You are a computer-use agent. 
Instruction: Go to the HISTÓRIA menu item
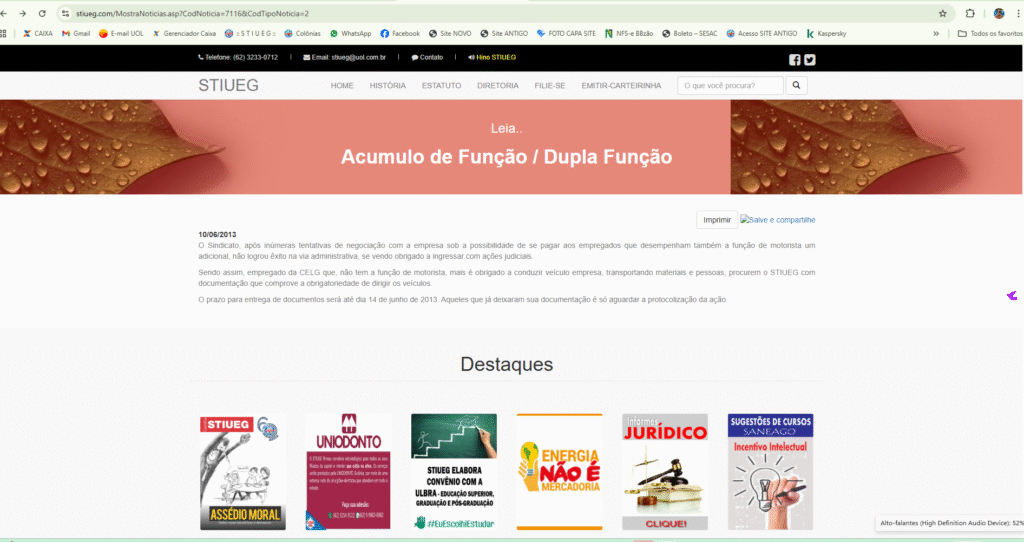387,86
